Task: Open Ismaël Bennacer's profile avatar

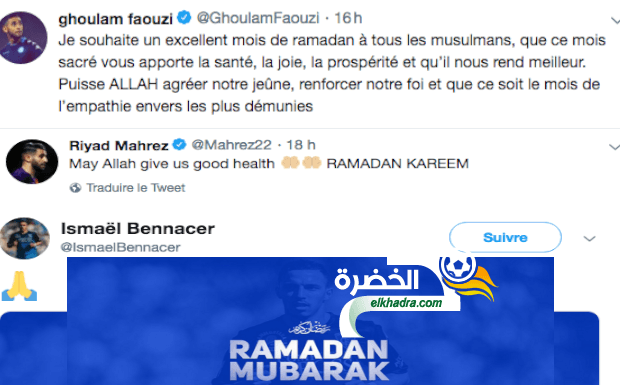Action: coord(25,238)
